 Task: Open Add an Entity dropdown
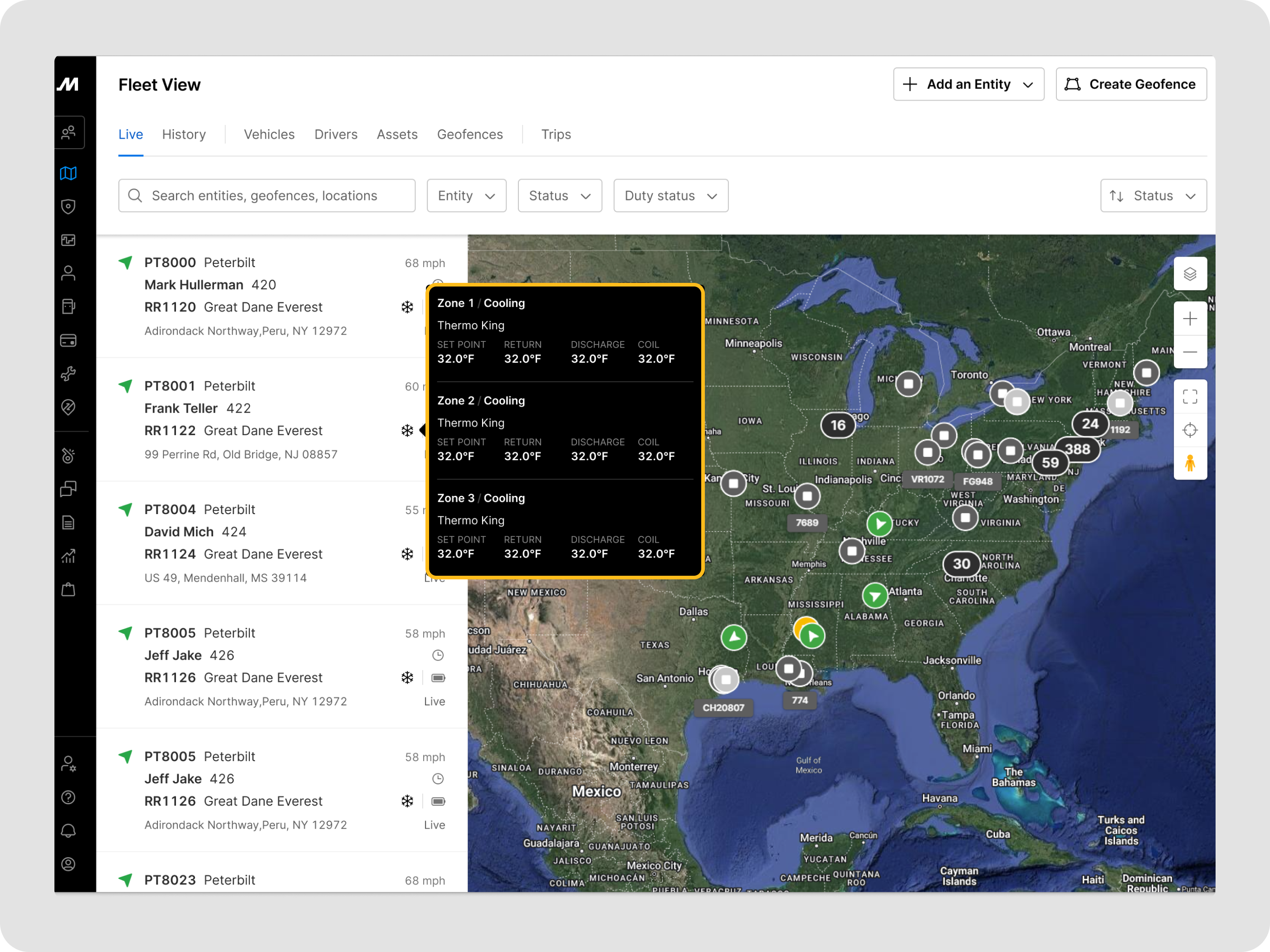coord(968,84)
